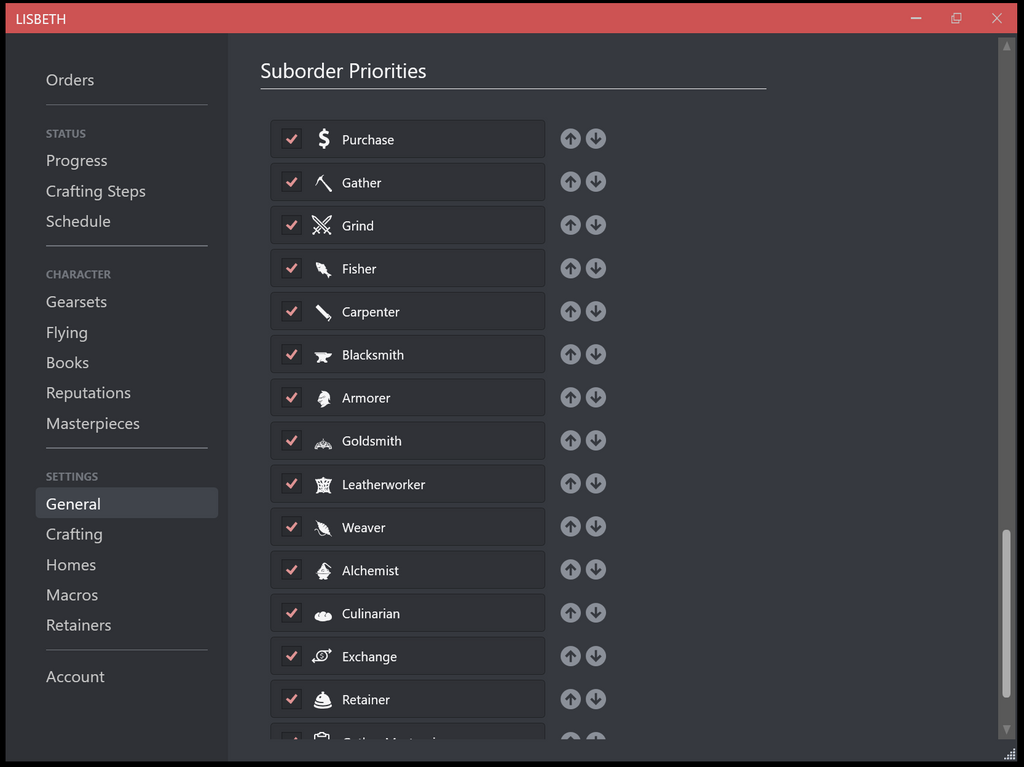The width and height of the screenshot is (1024, 767).
Task: Move the Gather suborder up
Action: [x=570, y=182]
